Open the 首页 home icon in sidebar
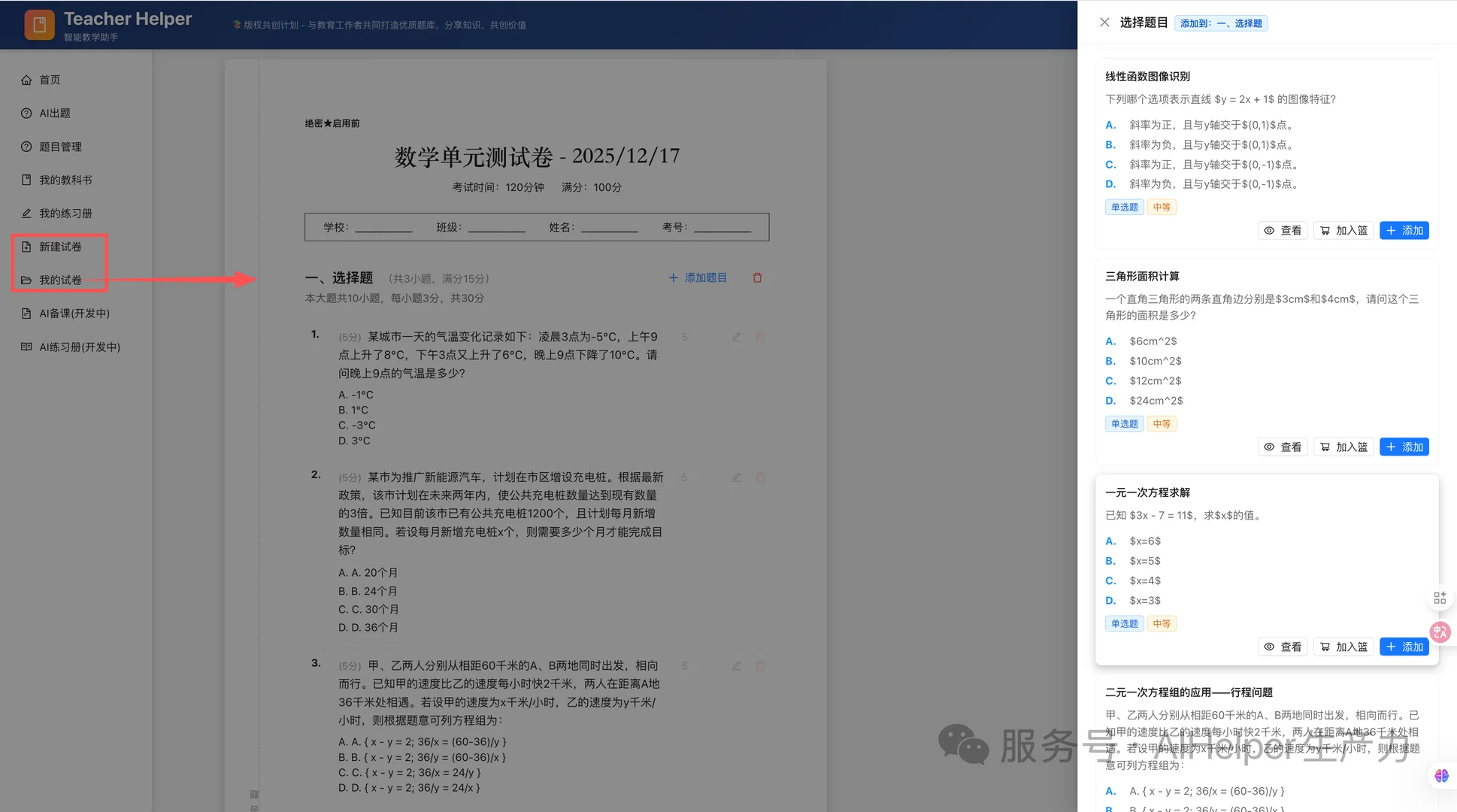1457x812 pixels. tap(26, 80)
